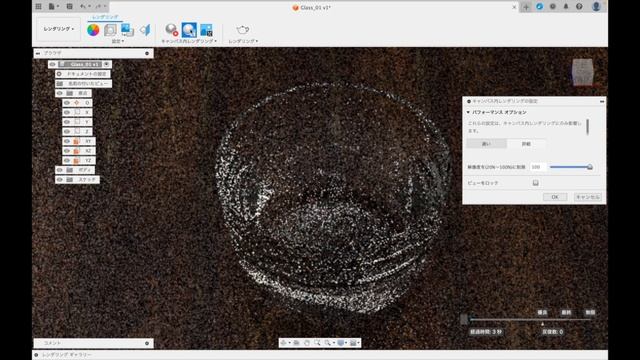Open Browser panel options circle
The image size is (640, 360).
(x=147, y=53)
